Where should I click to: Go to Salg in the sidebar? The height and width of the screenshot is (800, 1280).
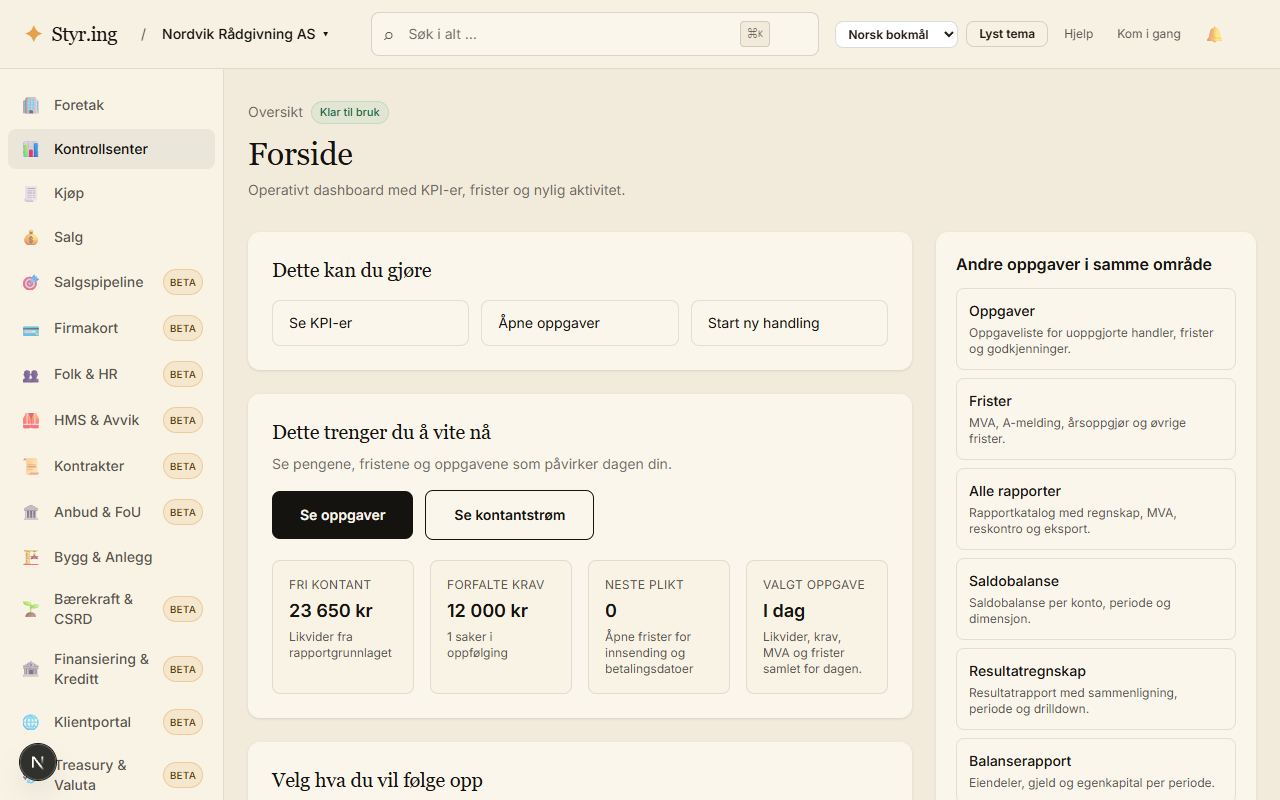(x=111, y=237)
